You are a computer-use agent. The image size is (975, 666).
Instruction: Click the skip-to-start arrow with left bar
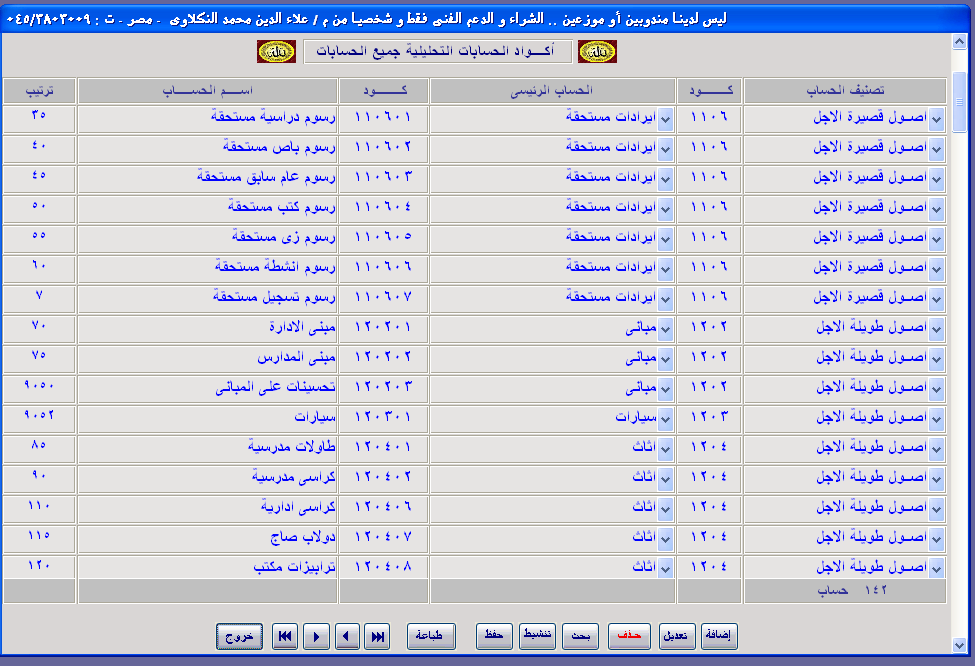click(x=285, y=636)
